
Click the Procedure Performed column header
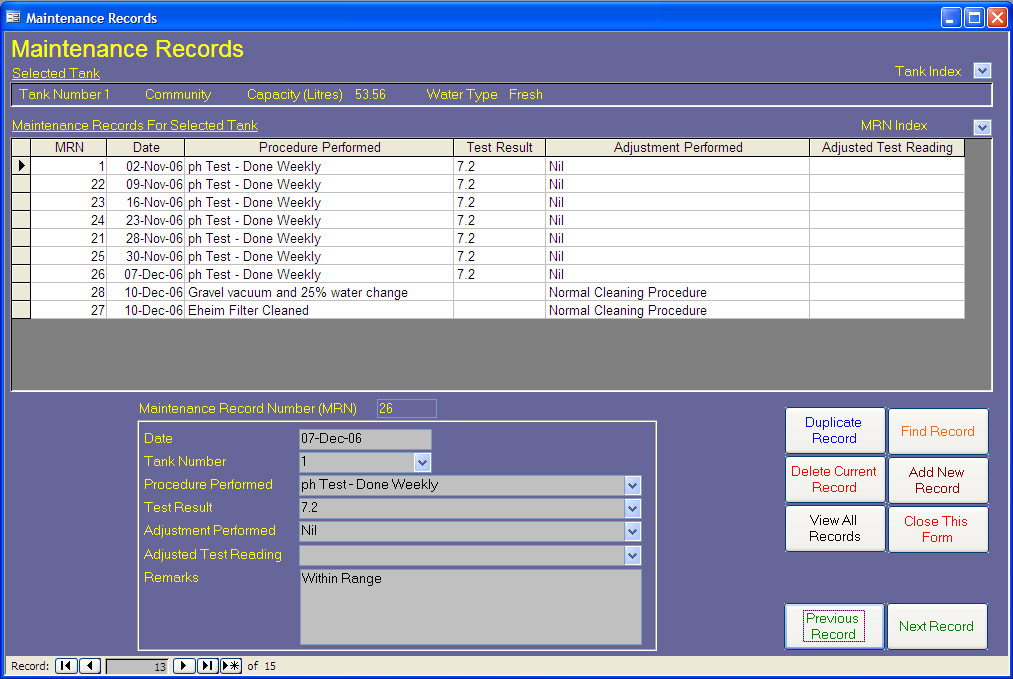319,147
